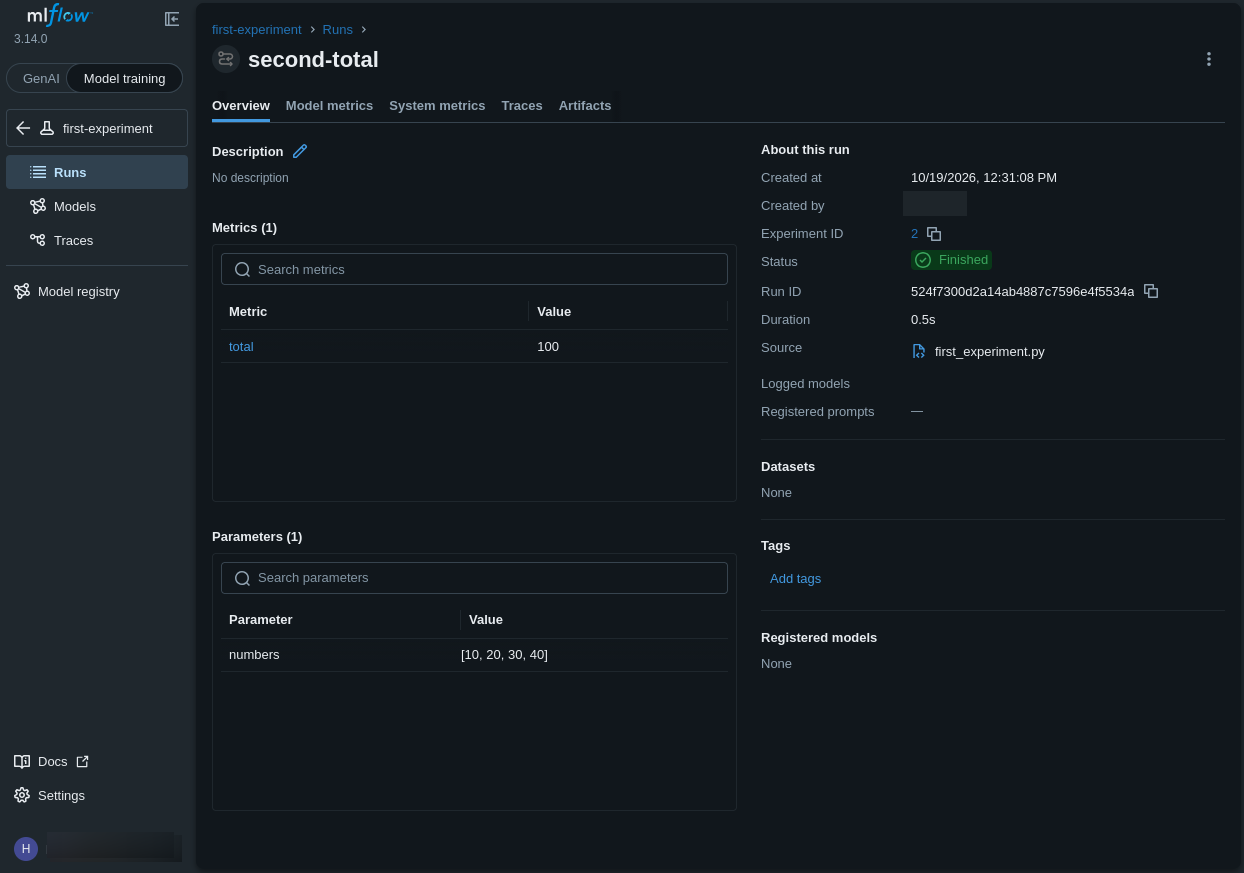
Task: Click the numbers parameter name
Action: click(x=254, y=654)
